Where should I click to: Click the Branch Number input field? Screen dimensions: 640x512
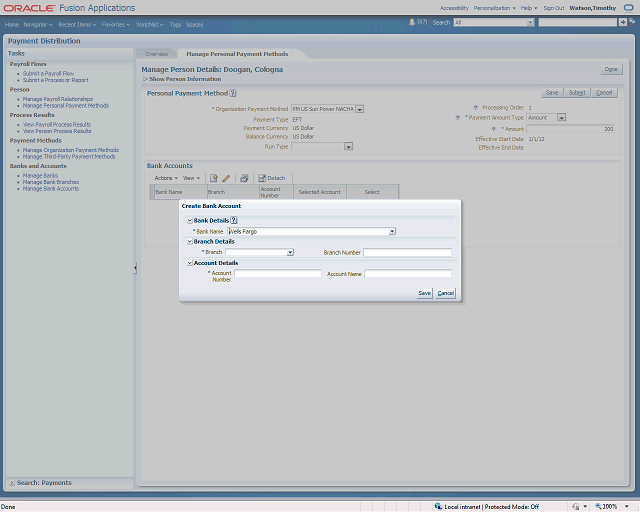click(407, 253)
